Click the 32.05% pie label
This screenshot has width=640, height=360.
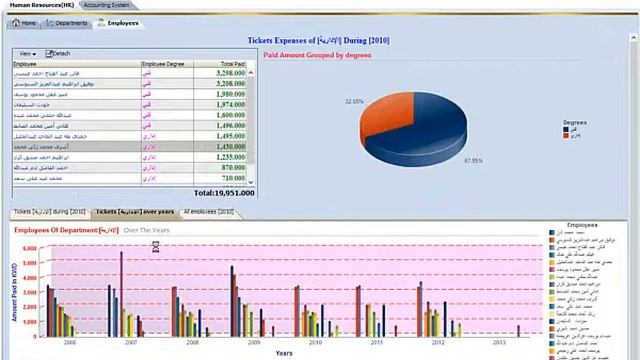(x=354, y=101)
